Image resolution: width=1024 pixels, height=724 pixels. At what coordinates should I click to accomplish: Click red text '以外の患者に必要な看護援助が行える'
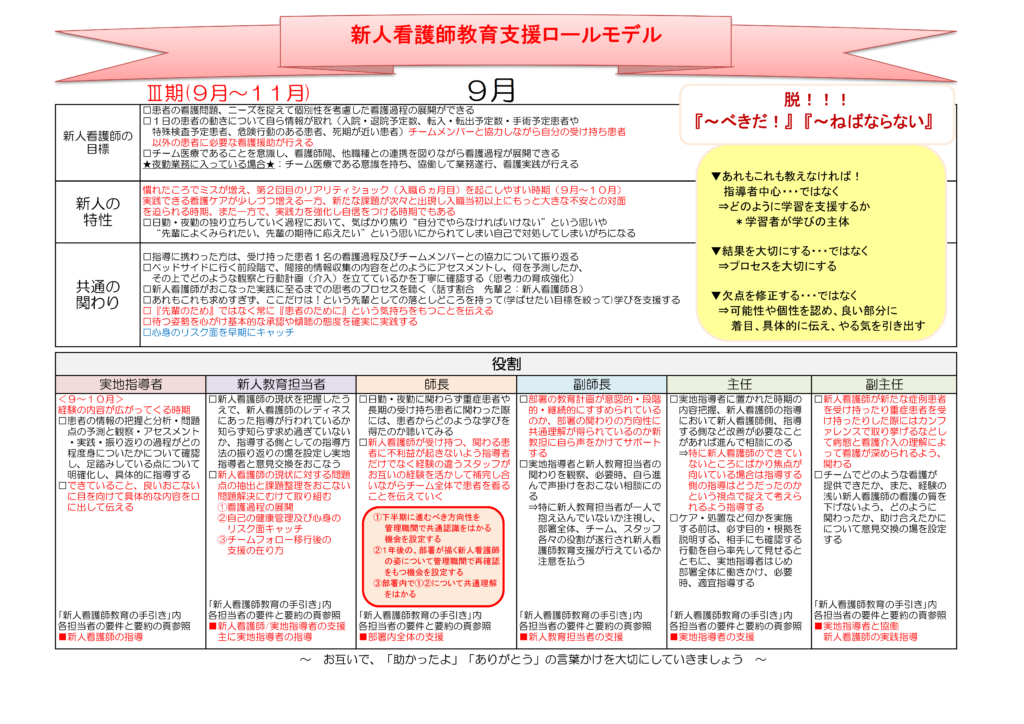coord(232,142)
